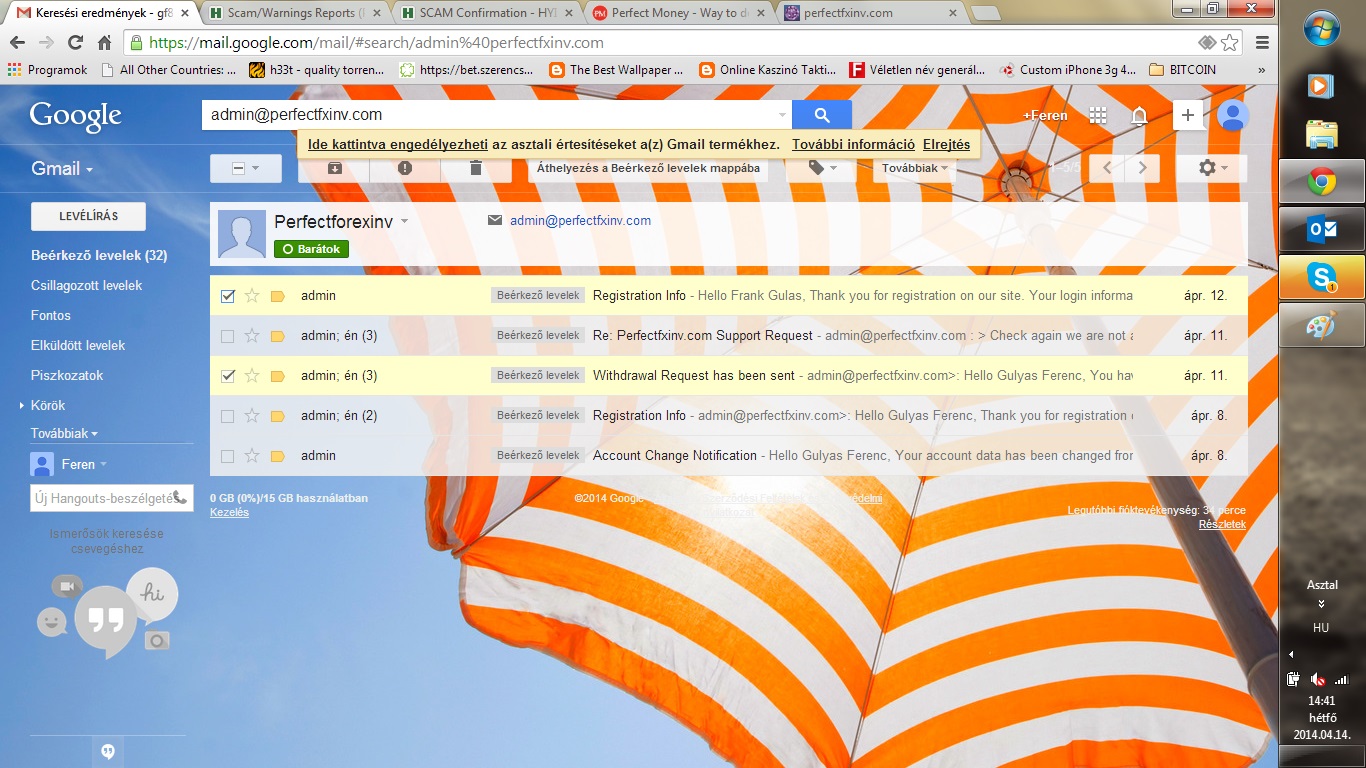Expand the Továbbiak toolbar dropdown

[x=914, y=168]
